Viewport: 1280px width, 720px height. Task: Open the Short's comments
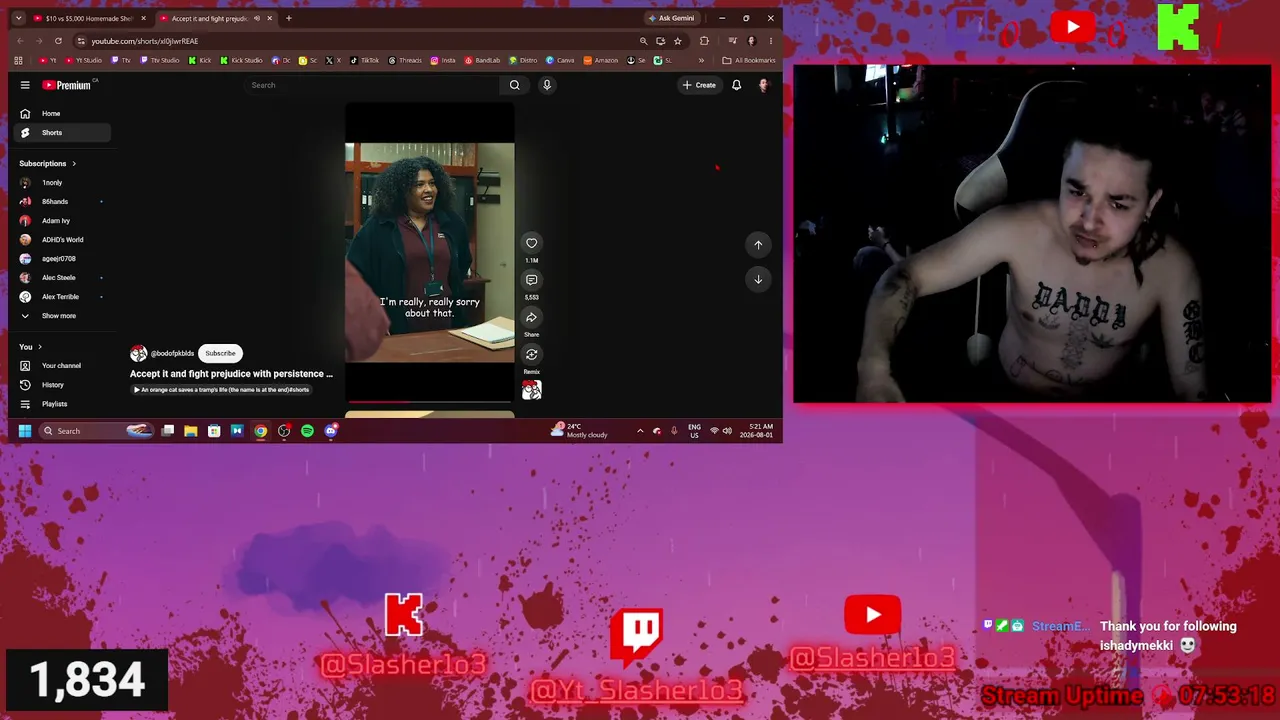[531, 280]
